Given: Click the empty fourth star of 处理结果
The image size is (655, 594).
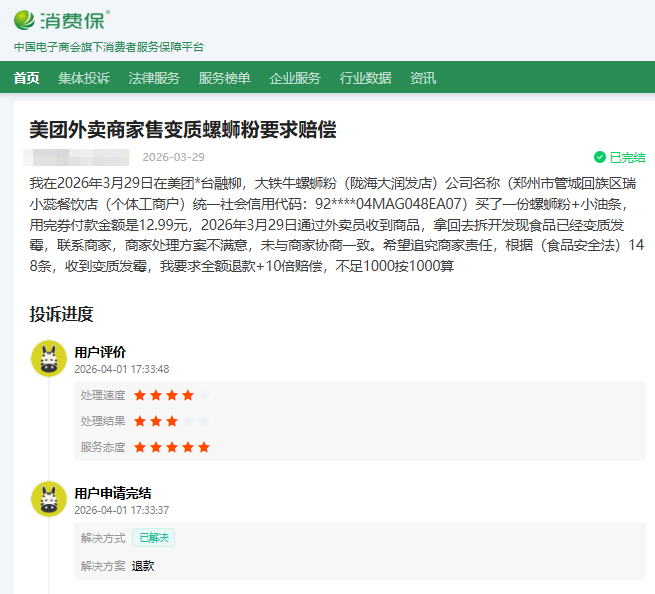Looking at the screenshot, I should click(x=188, y=421).
